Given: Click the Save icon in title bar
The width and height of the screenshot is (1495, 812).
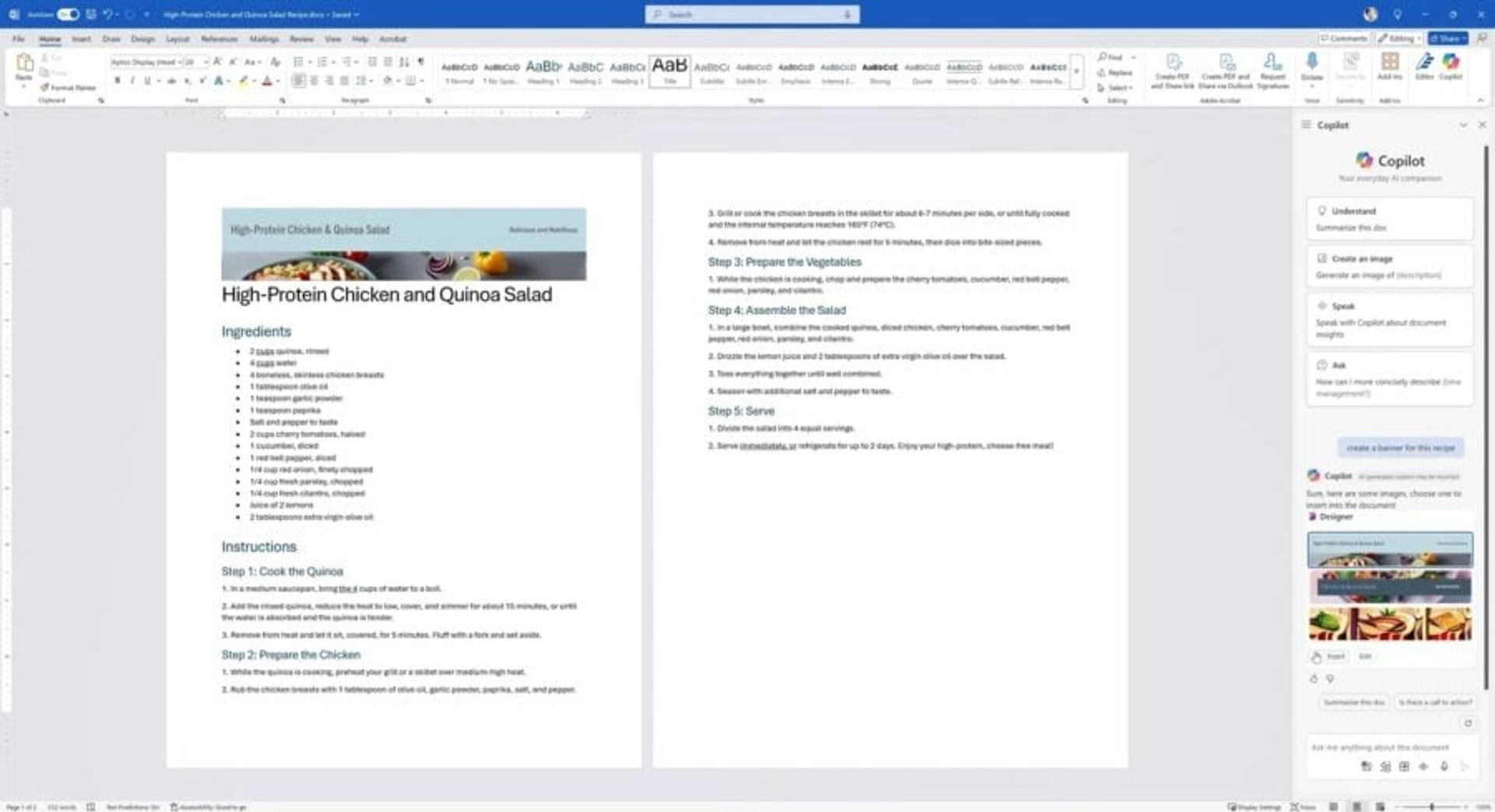Looking at the screenshot, I should coord(91,14).
